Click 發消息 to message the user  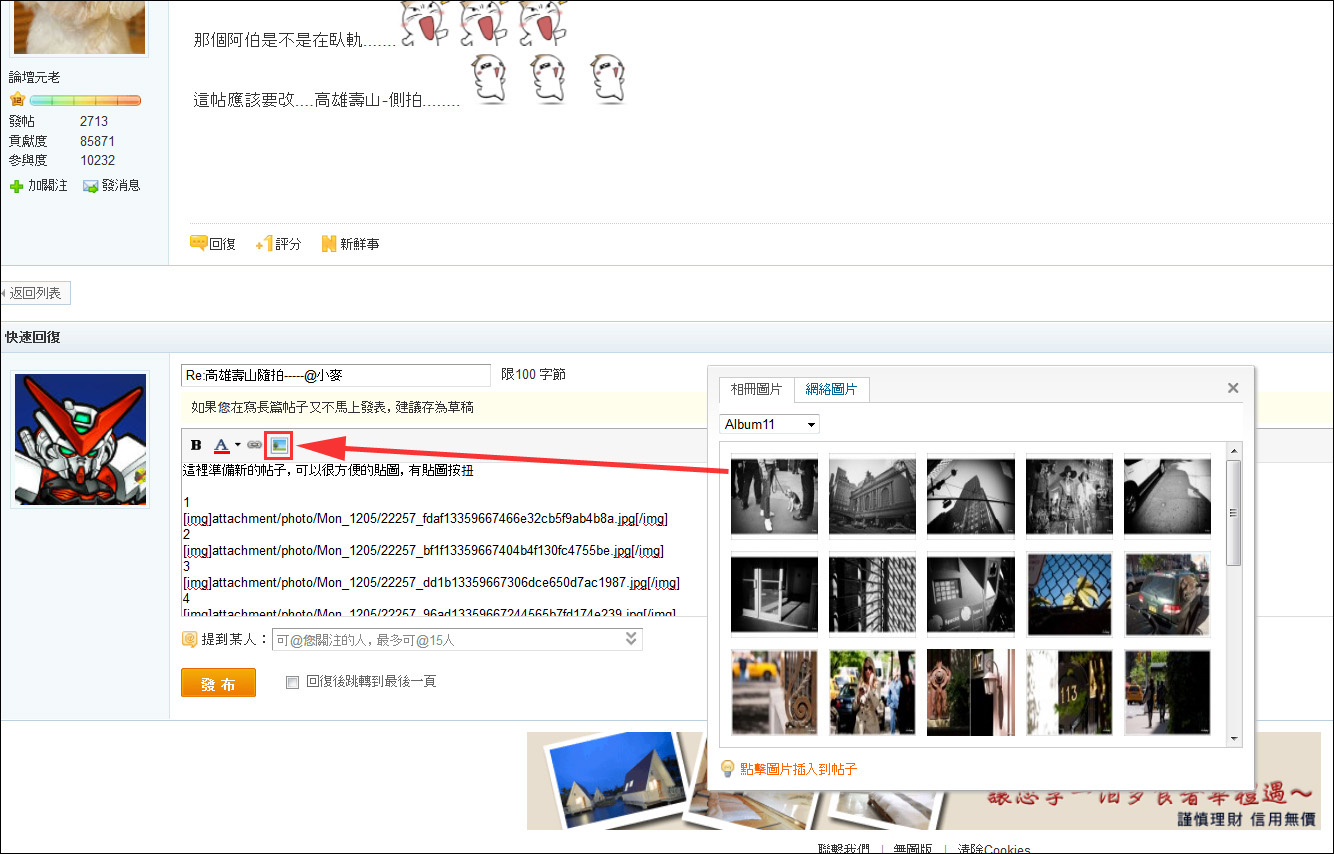[111, 185]
